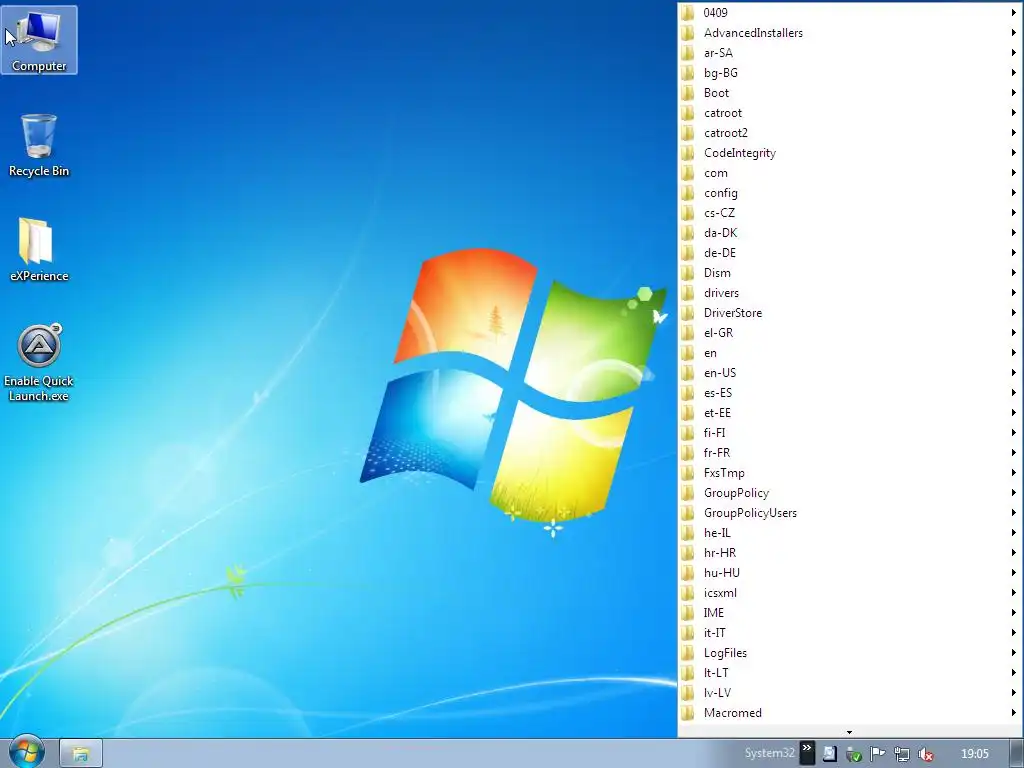Viewport: 1024px width, 768px height.
Task: Open the Recycle Bin desktop icon
Action: (39, 145)
